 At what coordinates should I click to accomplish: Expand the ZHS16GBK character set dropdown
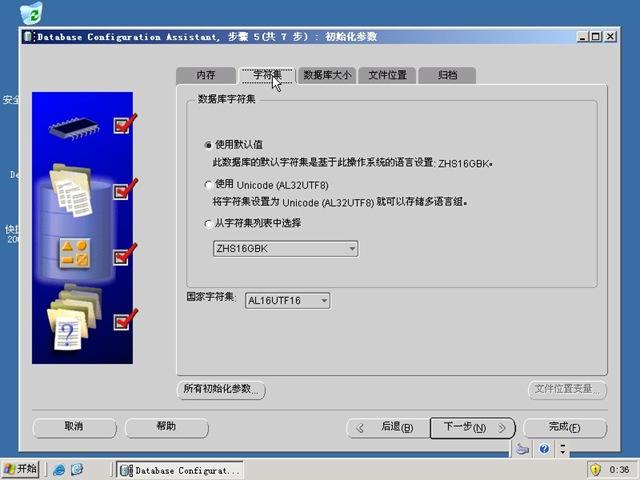pos(352,249)
